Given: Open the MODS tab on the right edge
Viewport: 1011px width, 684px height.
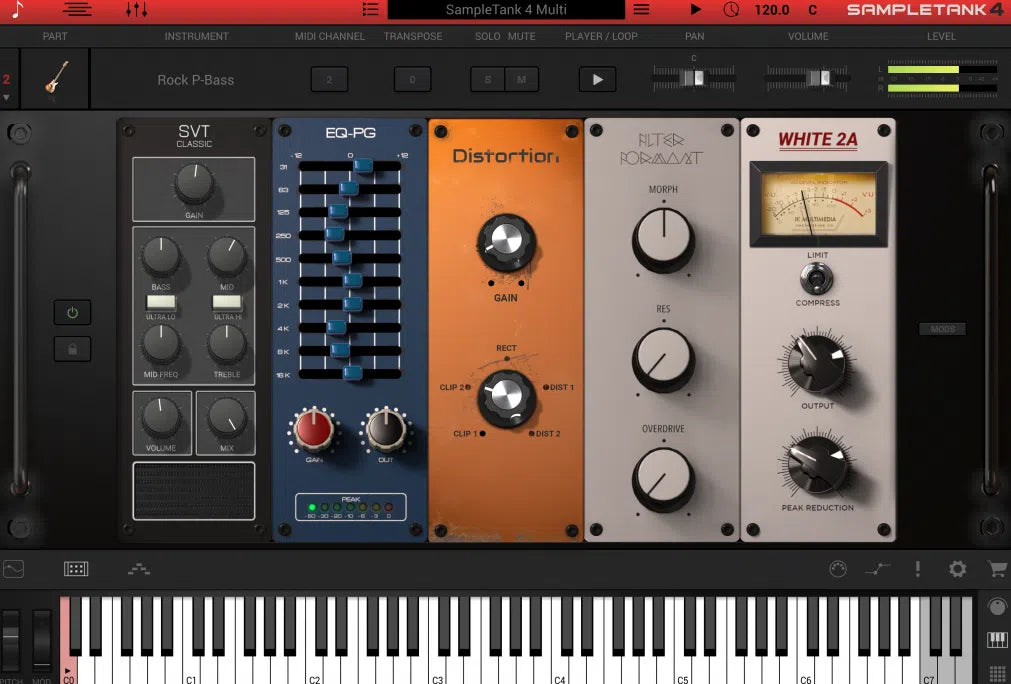Looking at the screenshot, I should [x=941, y=328].
